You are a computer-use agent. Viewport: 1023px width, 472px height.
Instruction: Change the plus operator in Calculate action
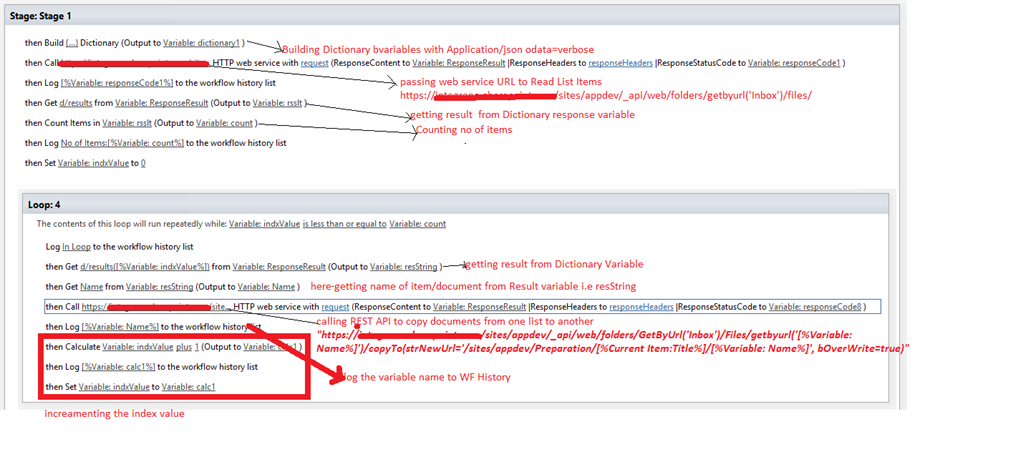184,347
